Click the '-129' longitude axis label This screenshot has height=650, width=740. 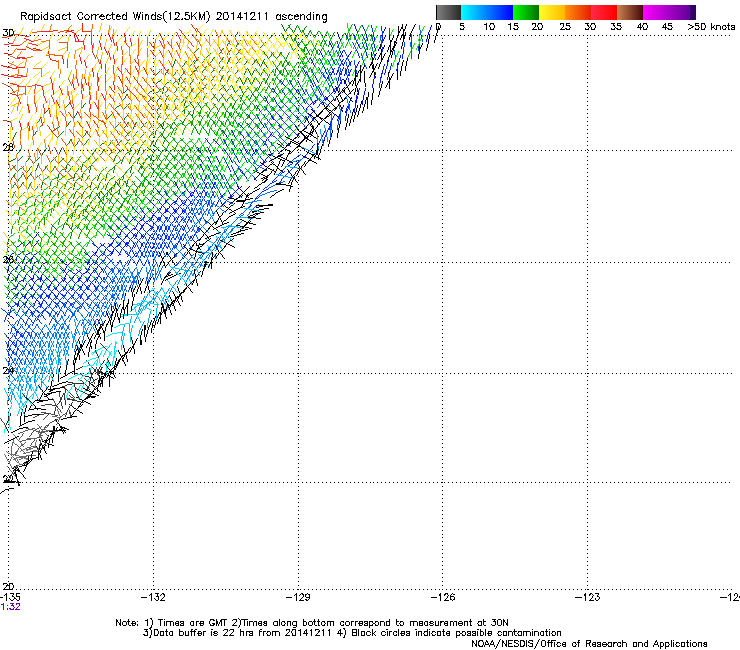(298, 597)
